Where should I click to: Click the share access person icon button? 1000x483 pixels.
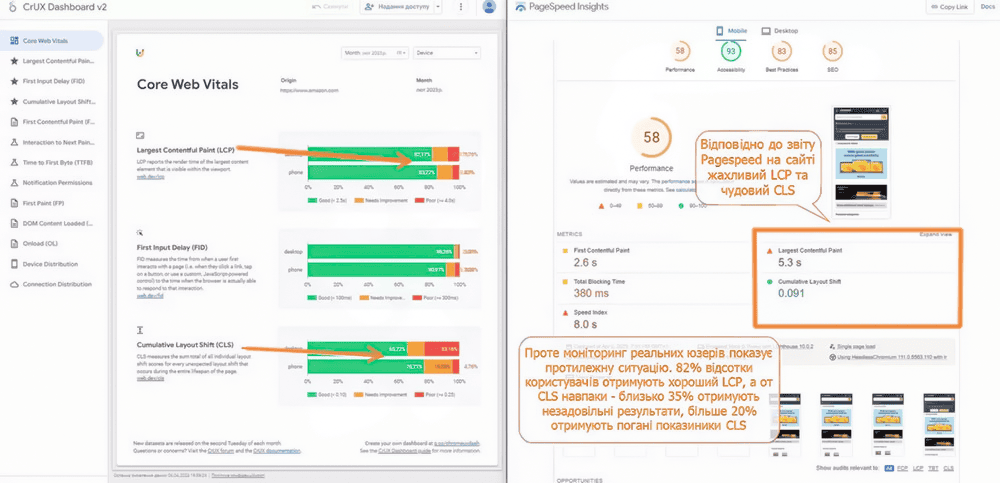[396, 7]
